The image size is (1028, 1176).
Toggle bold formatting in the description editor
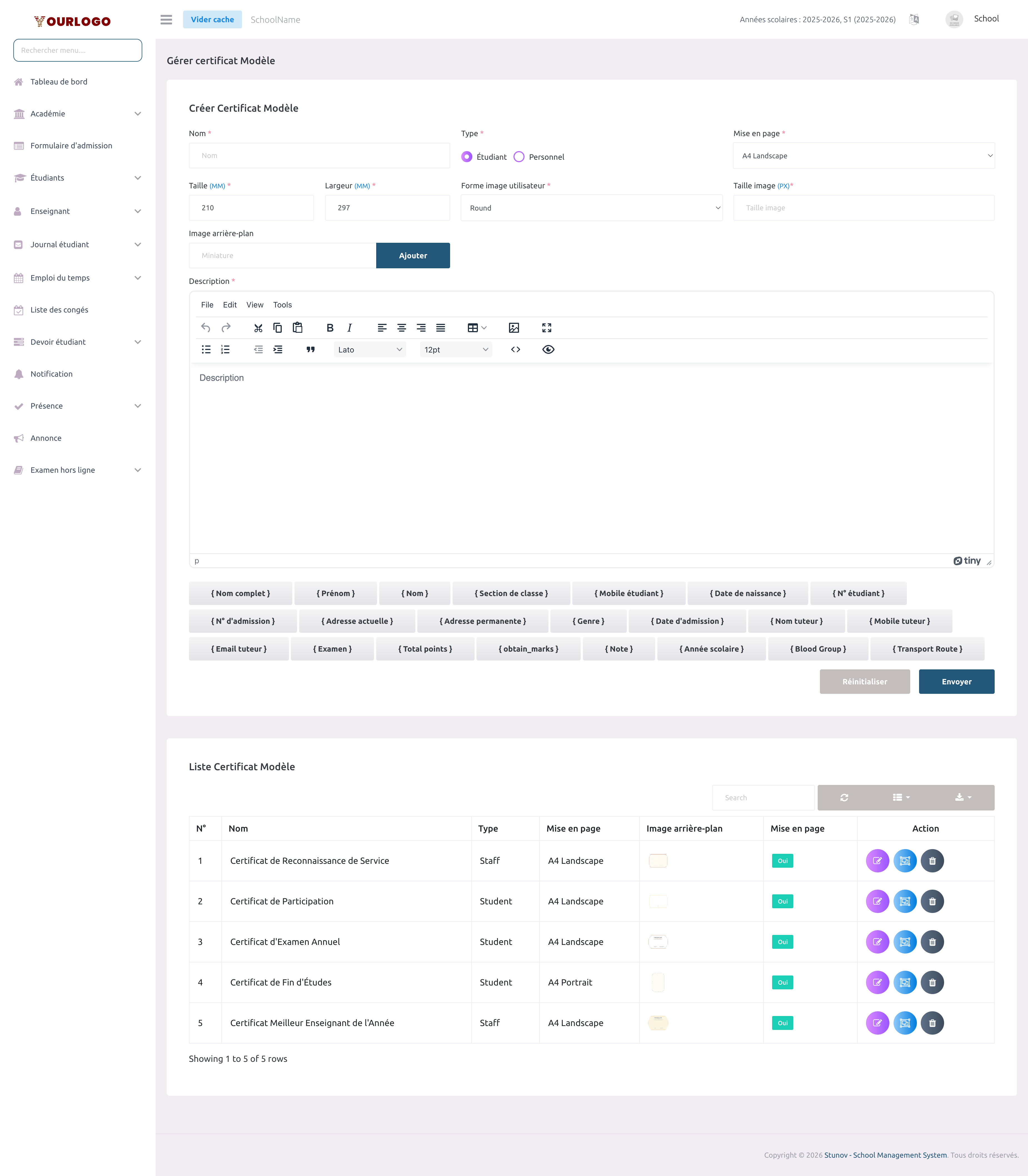pyautogui.click(x=330, y=327)
